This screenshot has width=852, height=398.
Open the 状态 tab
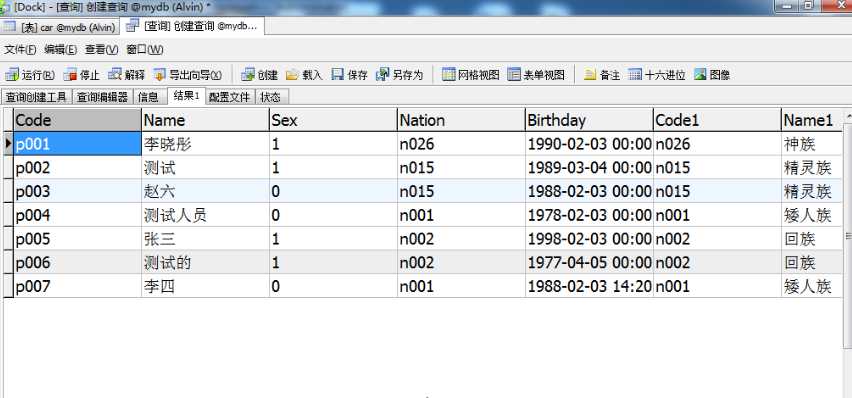271,97
